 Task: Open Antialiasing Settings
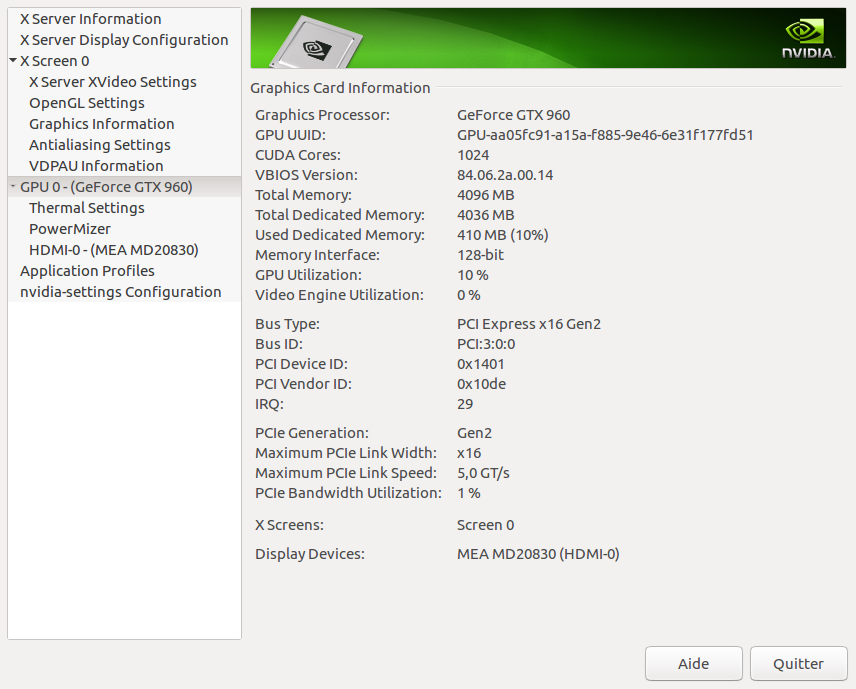pyautogui.click(x=99, y=145)
